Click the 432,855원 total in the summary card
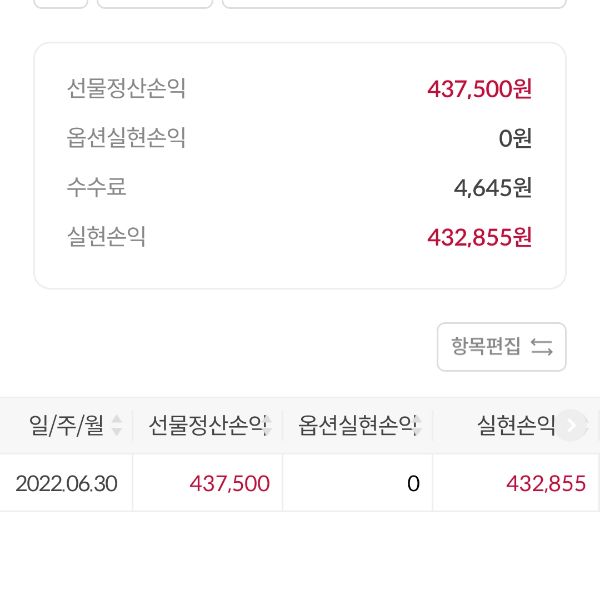This screenshot has height=600, width=600. pos(479,237)
